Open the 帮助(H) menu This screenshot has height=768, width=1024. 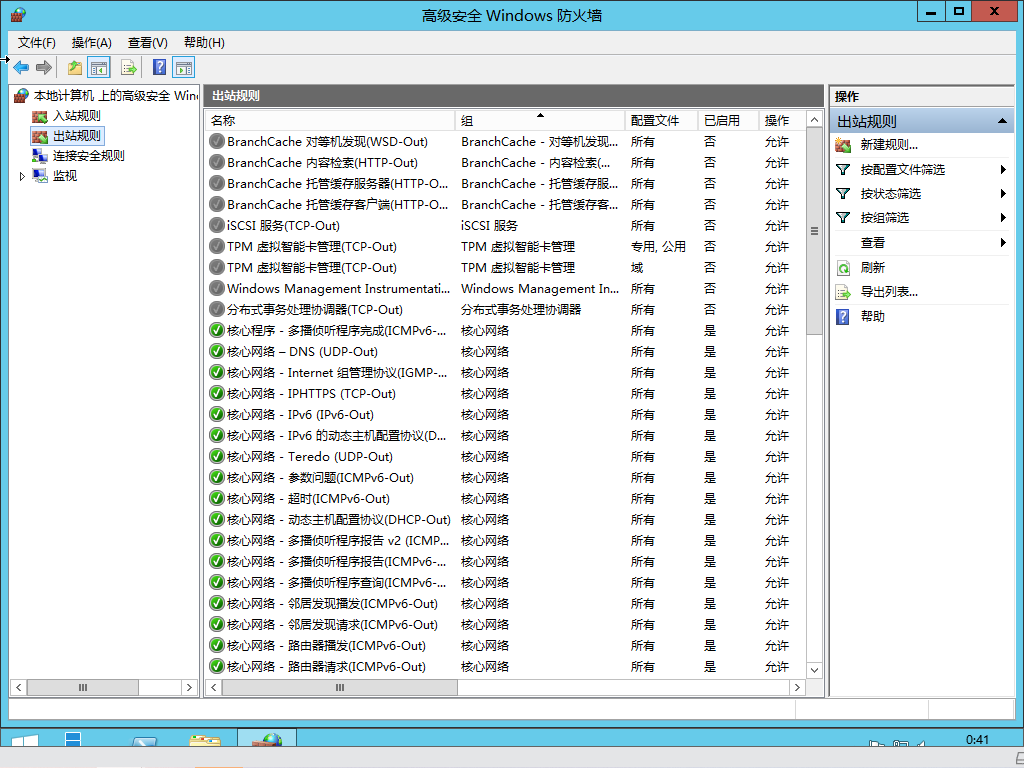coord(204,42)
